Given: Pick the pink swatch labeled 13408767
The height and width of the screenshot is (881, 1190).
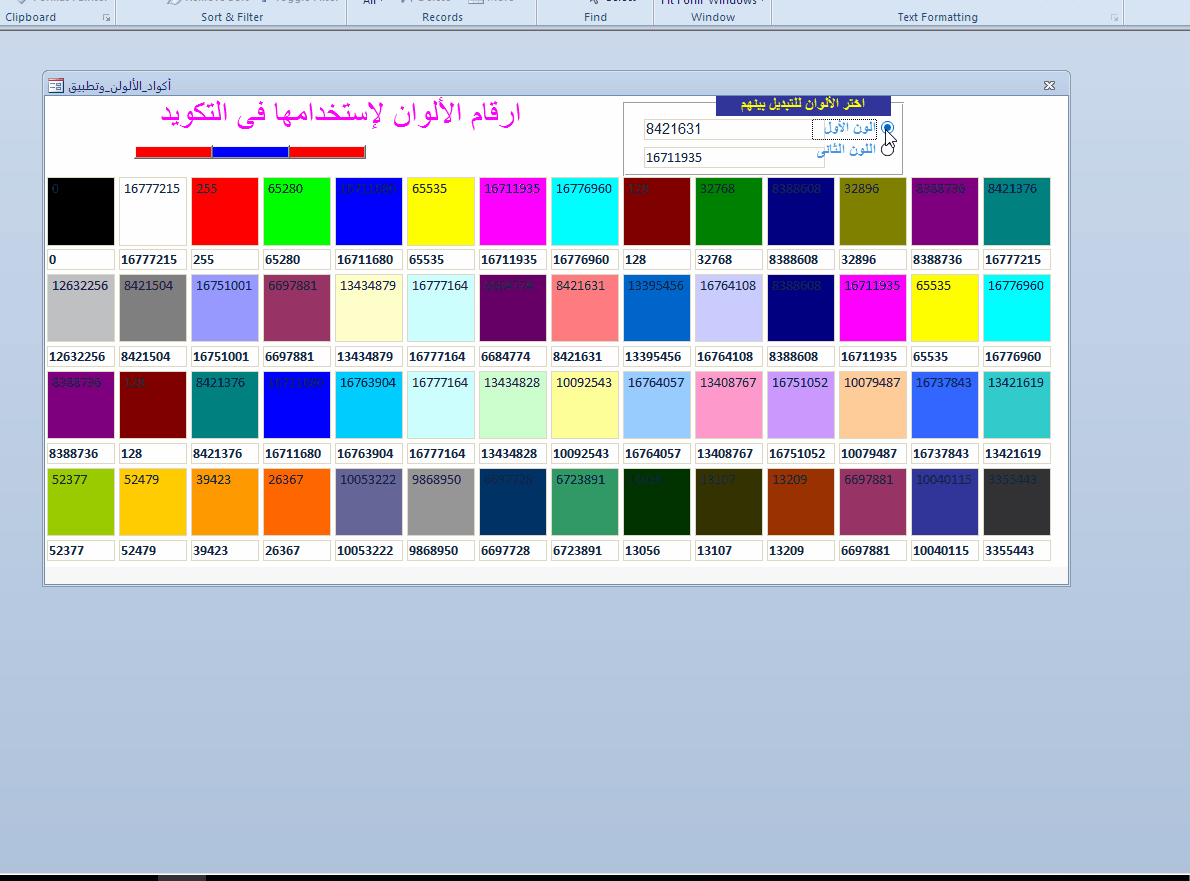Looking at the screenshot, I should pyautogui.click(x=729, y=405).
